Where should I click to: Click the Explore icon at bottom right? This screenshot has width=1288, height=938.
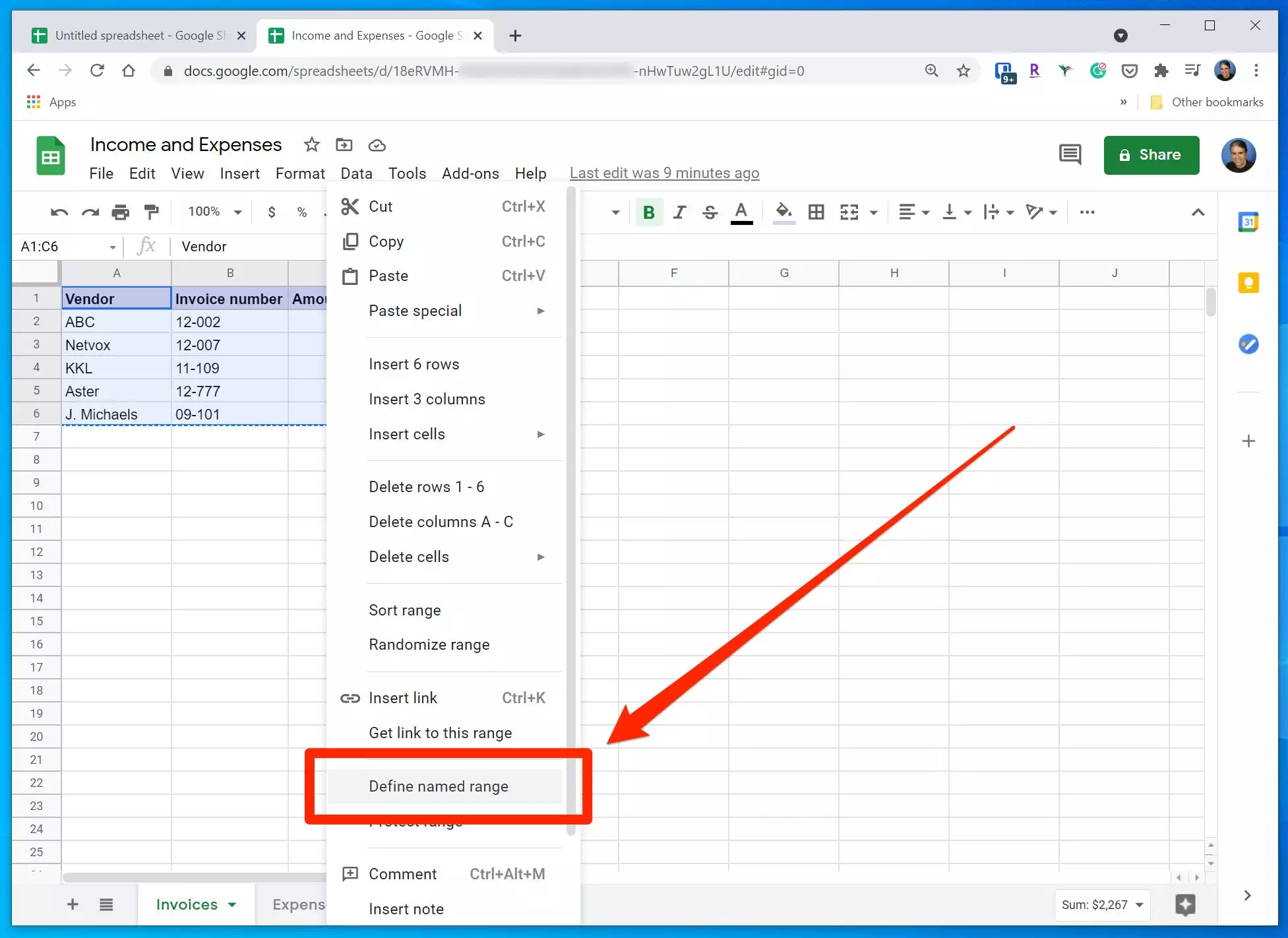(x=1185, y=904)
